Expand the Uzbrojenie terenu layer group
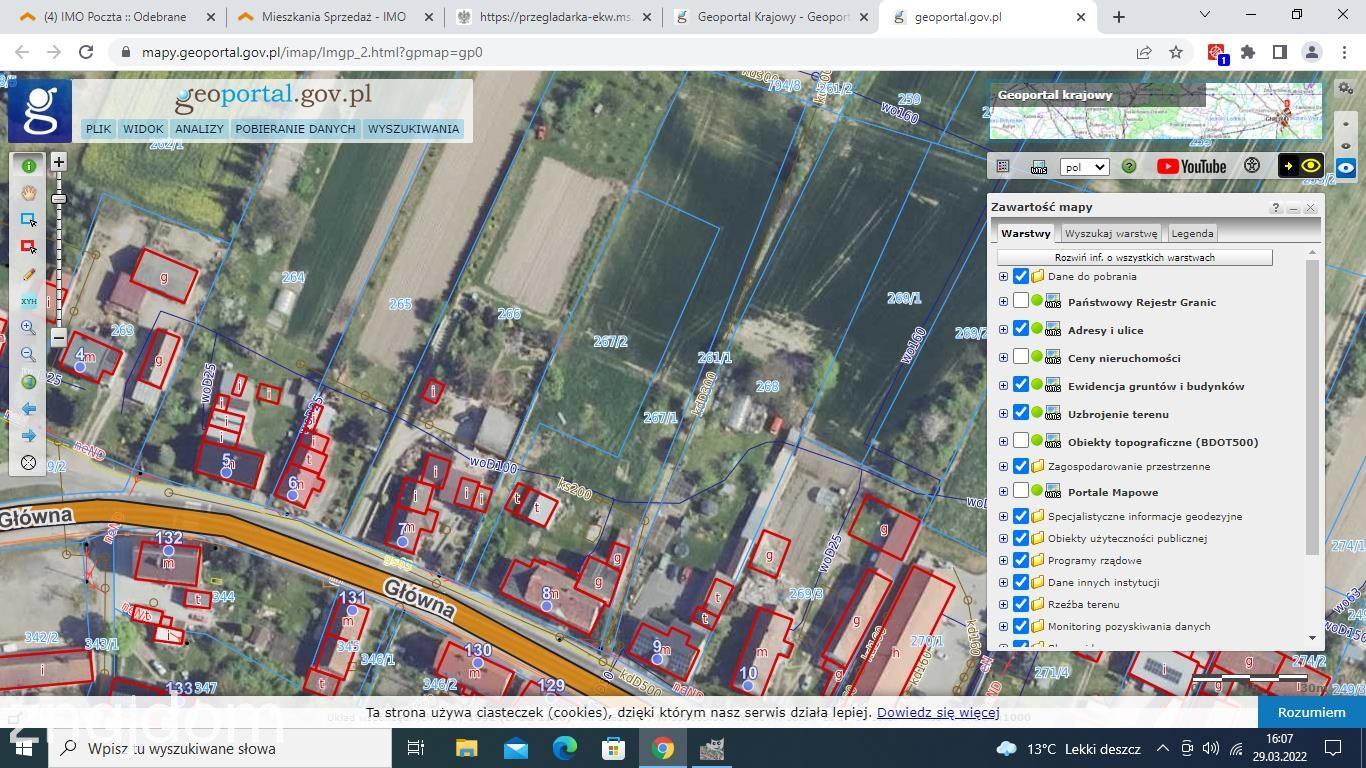The height and width of the screenshot is (768, 1366). tap(1003, 413)
